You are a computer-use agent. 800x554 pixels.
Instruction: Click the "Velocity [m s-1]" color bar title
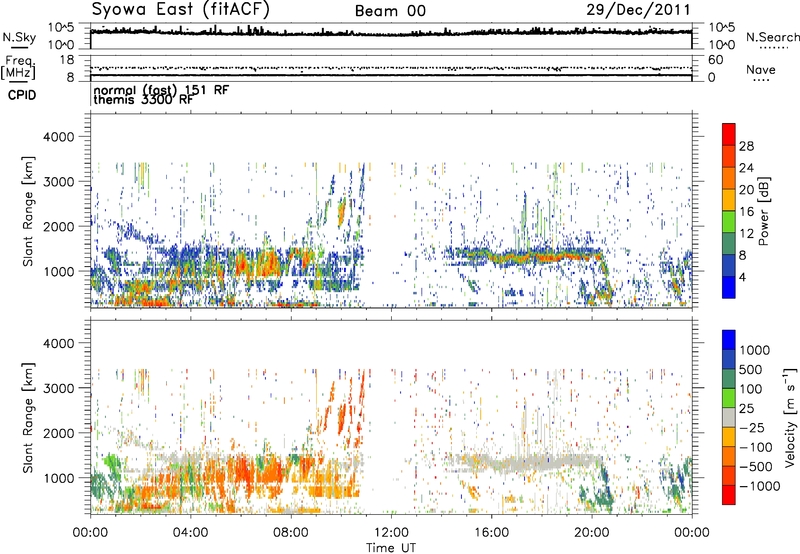click(790, 417)
